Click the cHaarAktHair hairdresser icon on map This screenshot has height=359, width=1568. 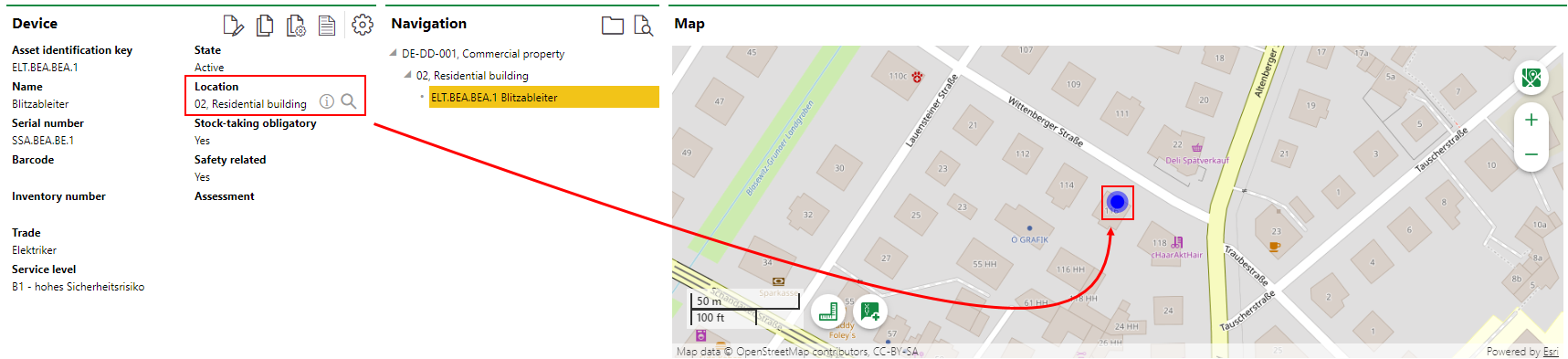(x=1177, y=243)
